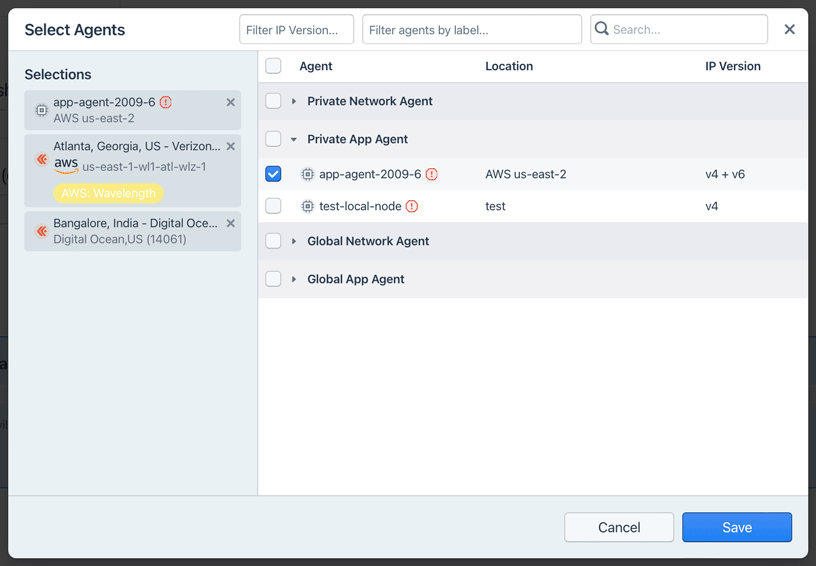Image resolution: width=816 pixels, height=566 pixels.
Task: Click the 'v4 + v6' IP version cell
Action: pos(725,174)
